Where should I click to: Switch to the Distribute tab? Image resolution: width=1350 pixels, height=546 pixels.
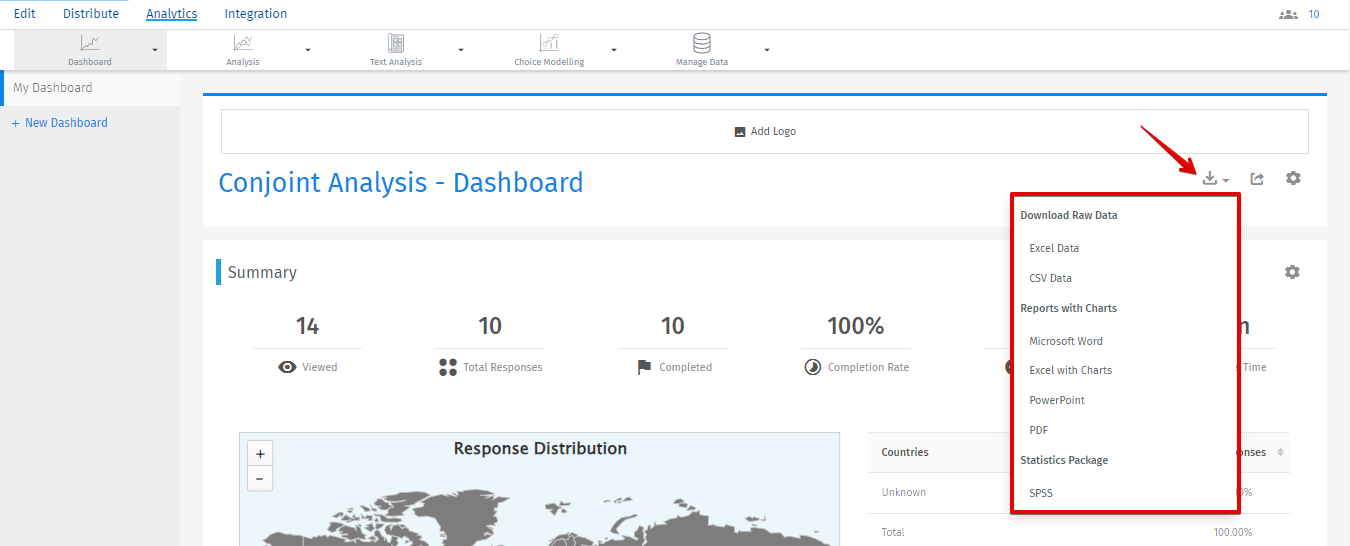90,14
